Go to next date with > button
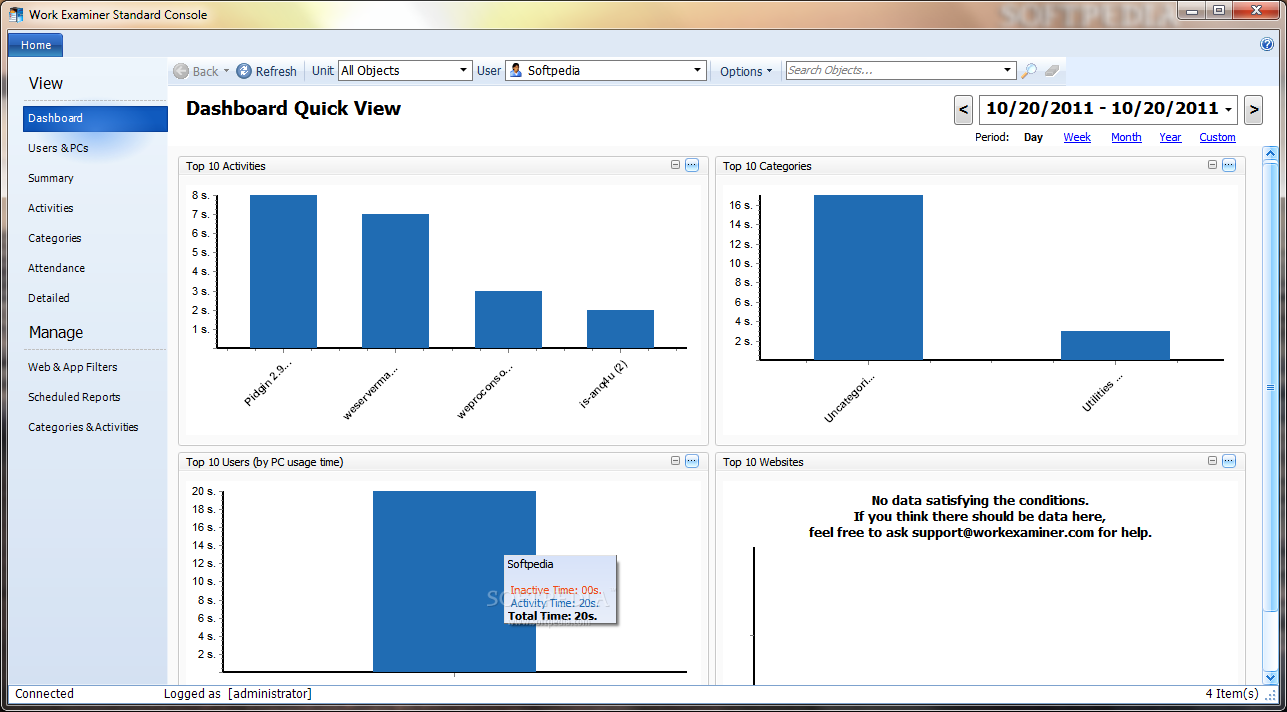This screenshot has height=712, width=1287. pos(1252,109)
